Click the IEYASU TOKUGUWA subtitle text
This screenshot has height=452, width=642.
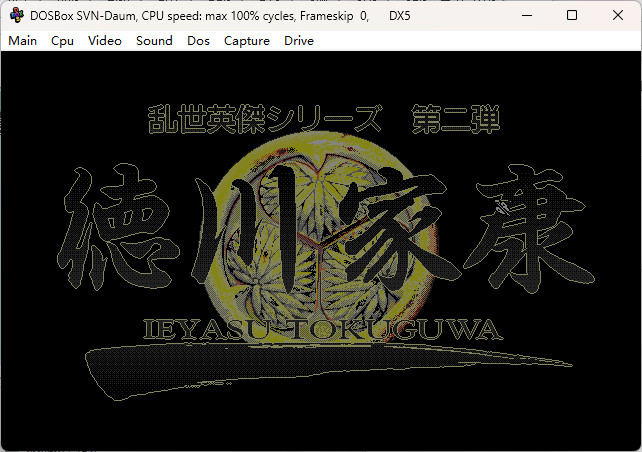[323, 331]
